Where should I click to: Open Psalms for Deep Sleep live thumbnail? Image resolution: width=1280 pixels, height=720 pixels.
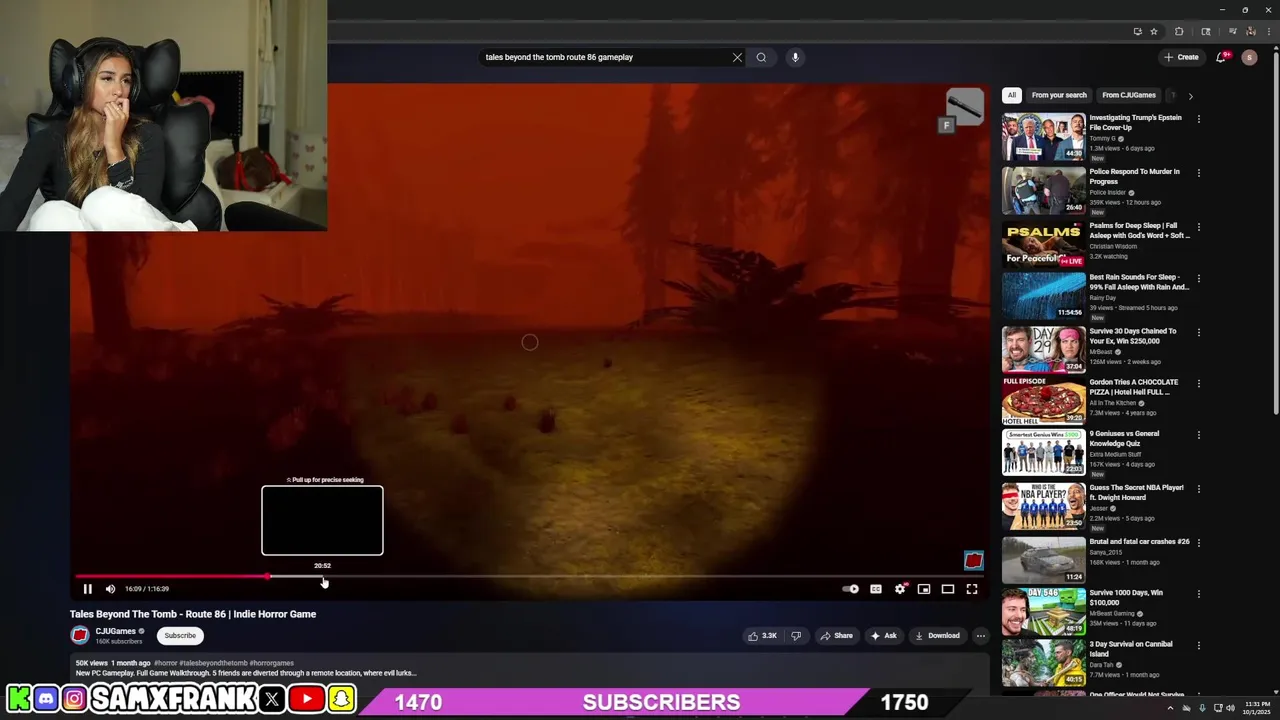[x=1043, y=245]
